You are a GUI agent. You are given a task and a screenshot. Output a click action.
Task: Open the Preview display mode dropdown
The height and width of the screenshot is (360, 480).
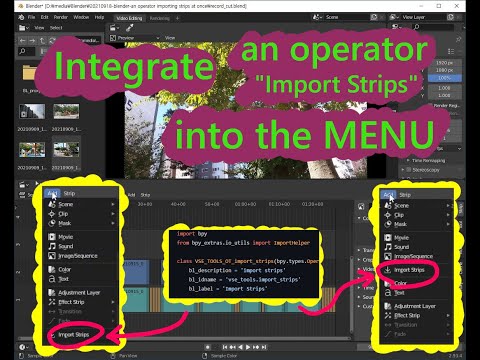click(x=135, y=38)
